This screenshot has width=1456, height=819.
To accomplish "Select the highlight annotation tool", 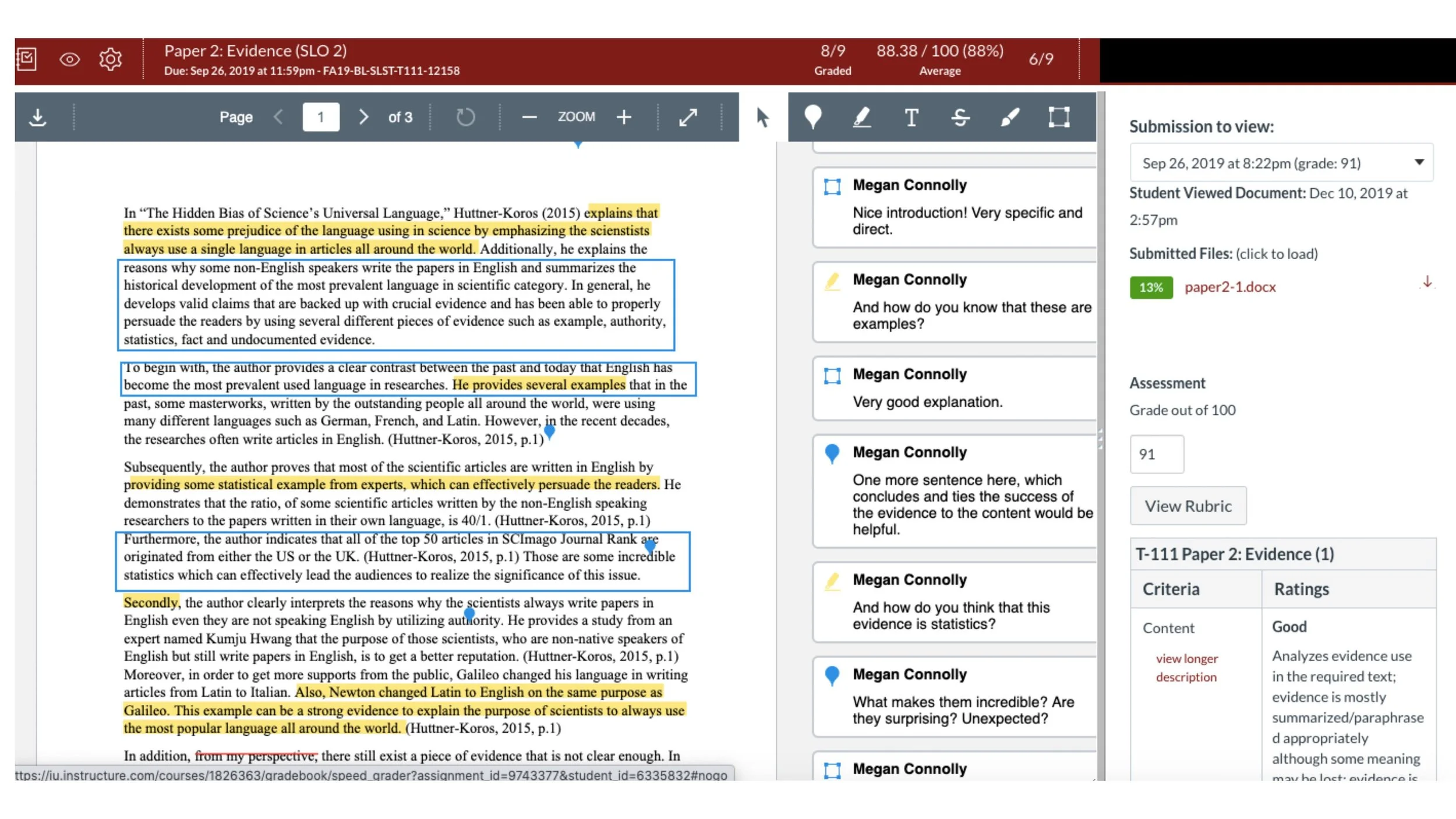I will [x=862, y=117].
